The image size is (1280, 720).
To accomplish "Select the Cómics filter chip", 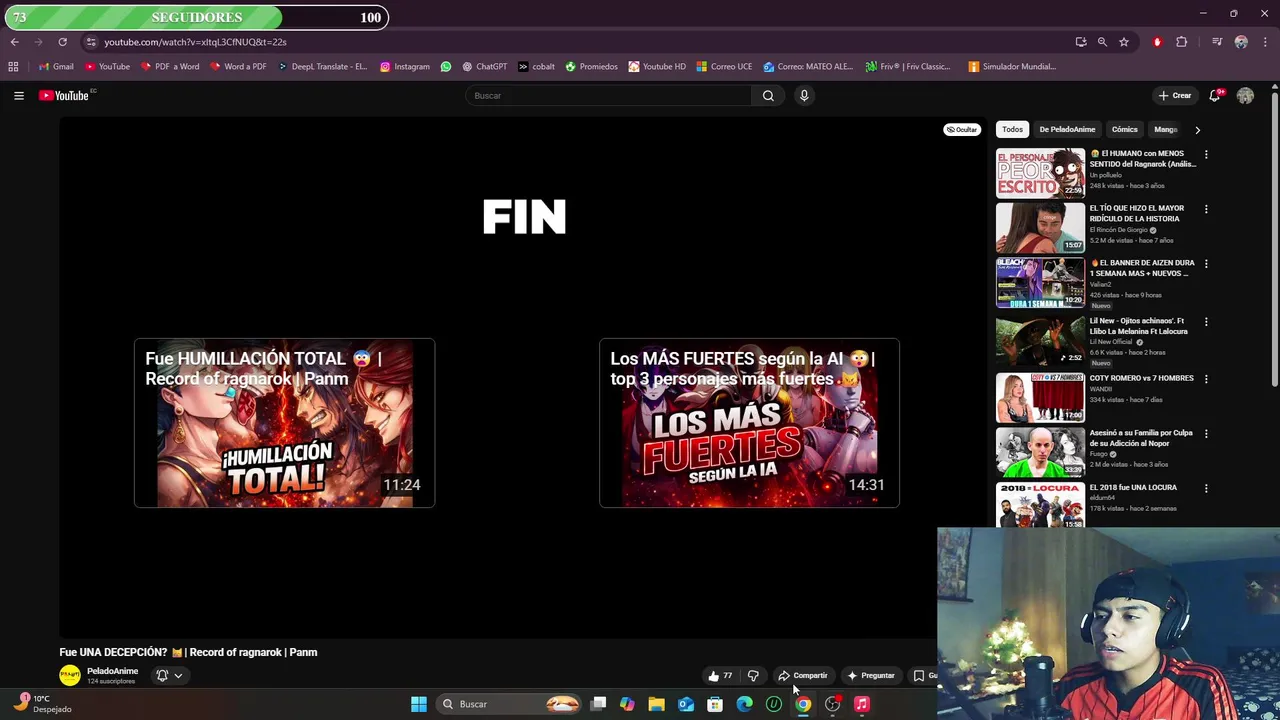I will click(1124, 130).
